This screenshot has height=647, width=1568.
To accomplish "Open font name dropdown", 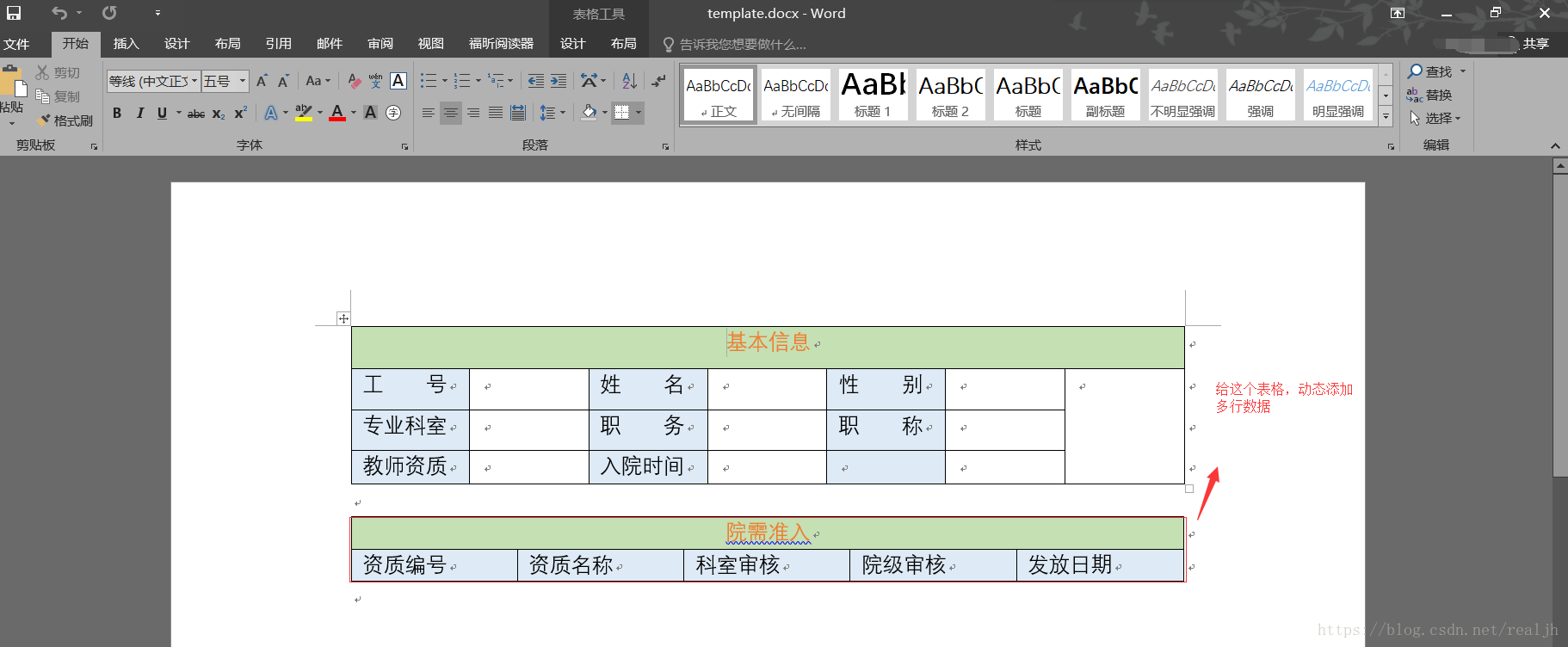I will coord(194,81).
